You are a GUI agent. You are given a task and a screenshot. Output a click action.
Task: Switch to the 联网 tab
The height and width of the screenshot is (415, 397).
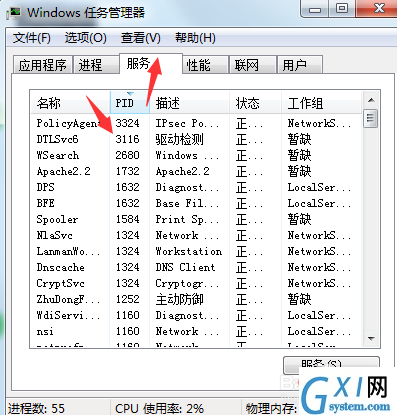tap(253, 65)
